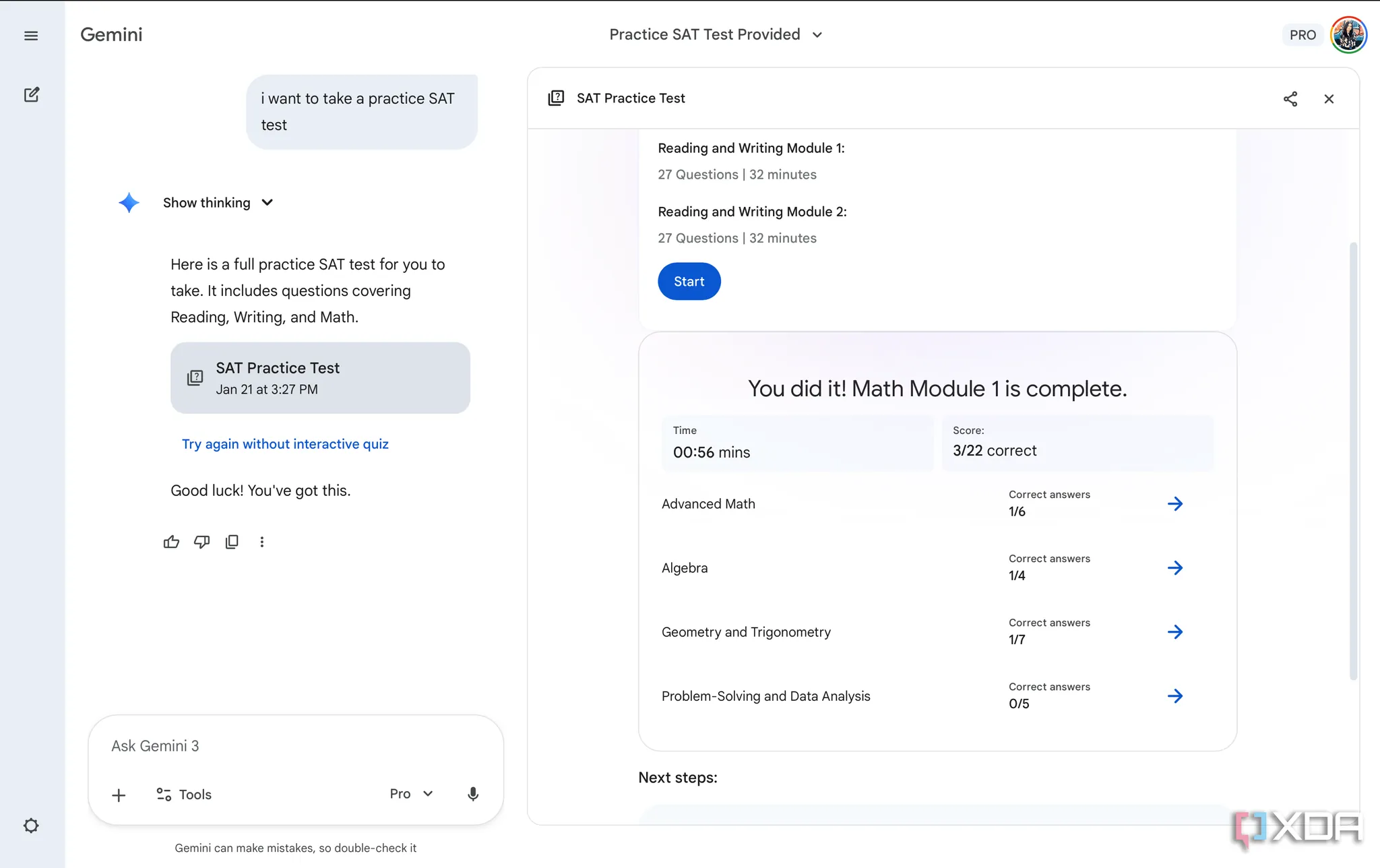1380x868 pixels.
Task: Share the SAT Practice Test panel
Action: pos(1290,99)
